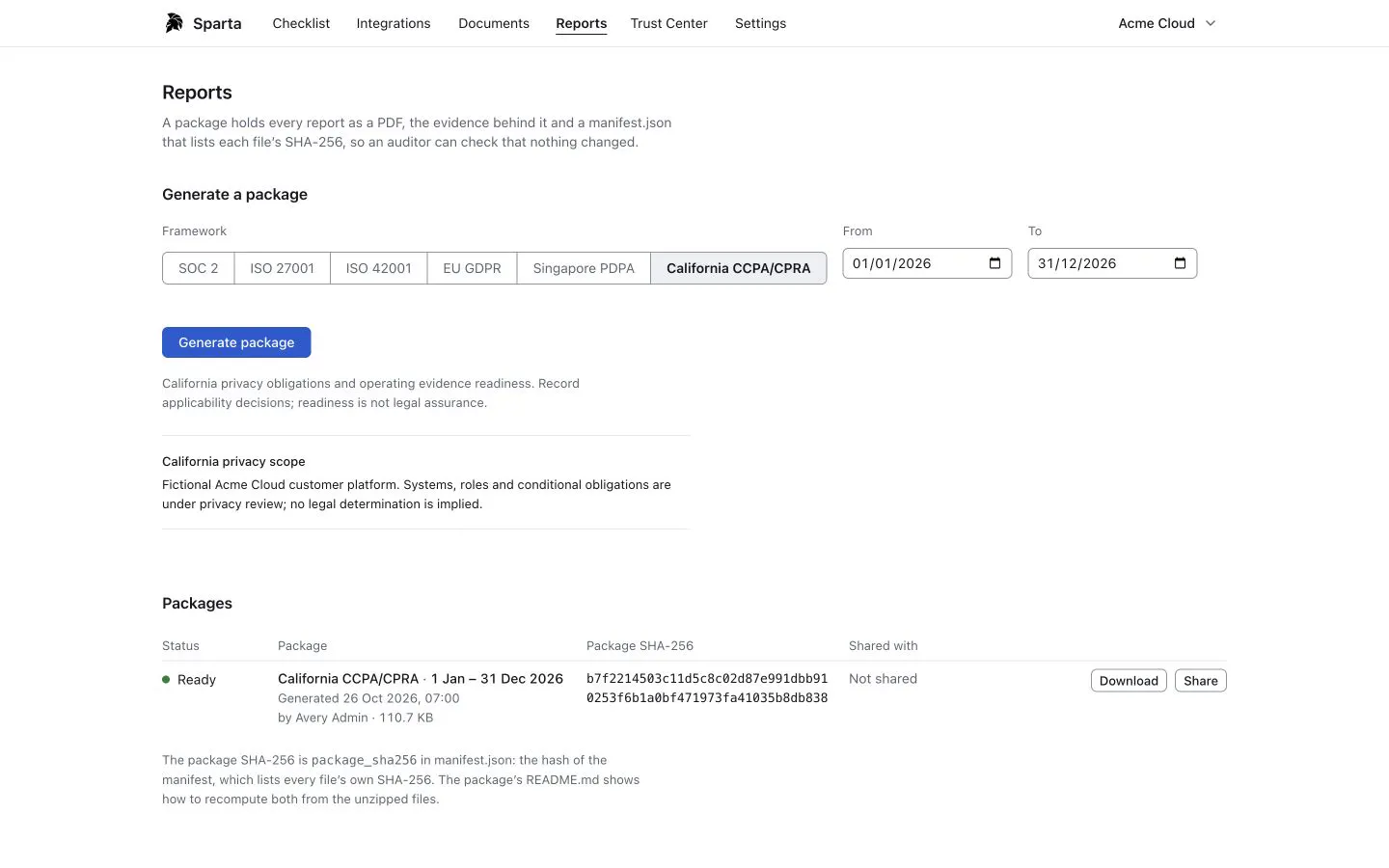Viewport: 1389px width, 868px height.
Task: Click the 'Packages' section heading
Action: pyautogui.click(x=197, y=604)
